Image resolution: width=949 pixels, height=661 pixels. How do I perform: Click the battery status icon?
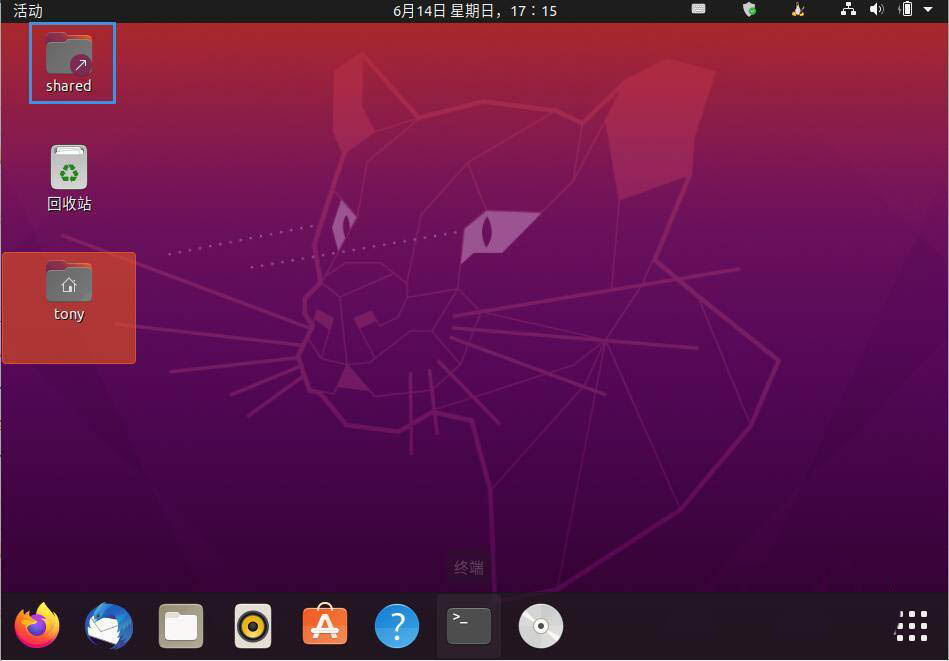coord(906,9)
